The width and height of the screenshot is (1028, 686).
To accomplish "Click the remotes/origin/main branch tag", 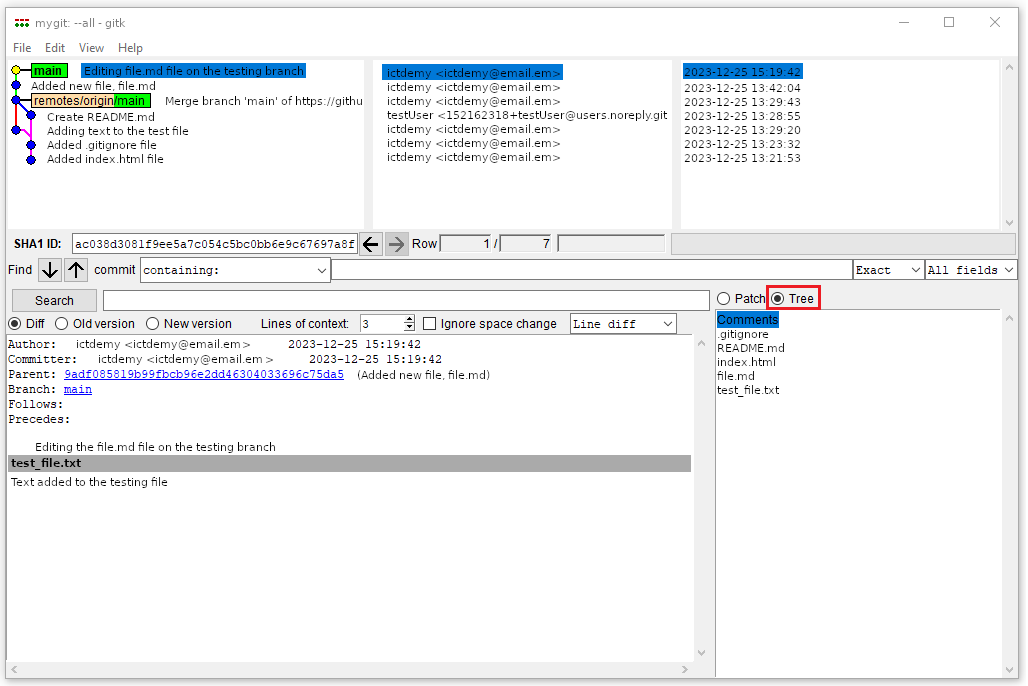I will click(x=90, y=101).
